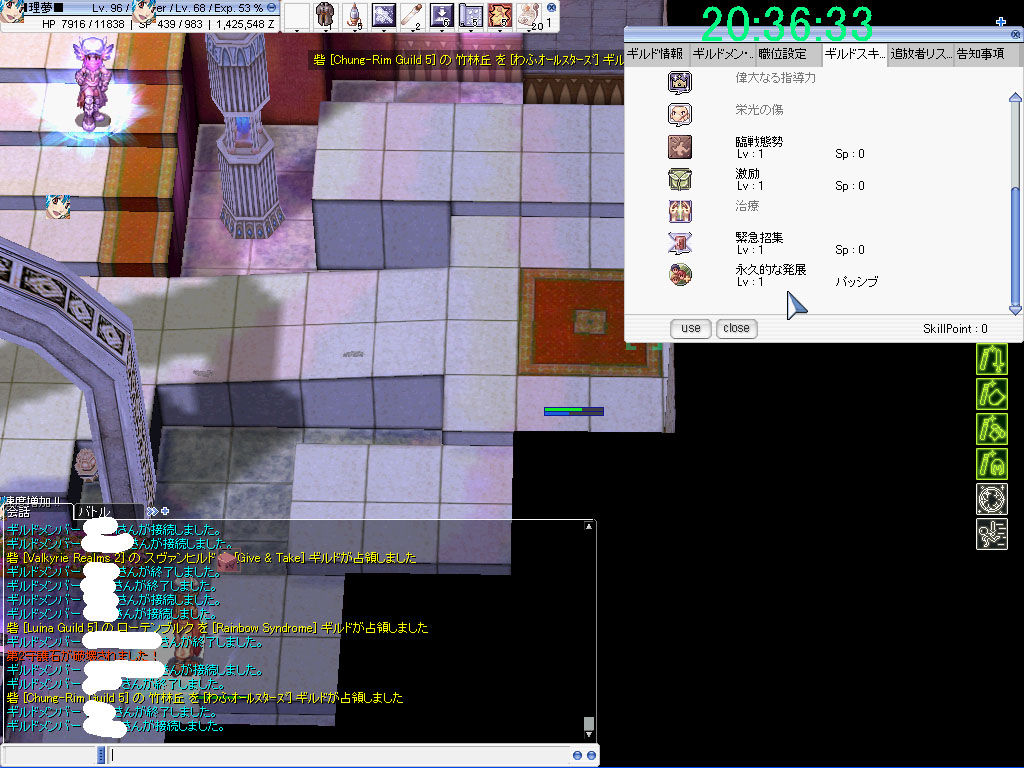This screenshot has height=768, width=1024.
Task: Select the 激励 guild skill icon
Action: point(680,179)
